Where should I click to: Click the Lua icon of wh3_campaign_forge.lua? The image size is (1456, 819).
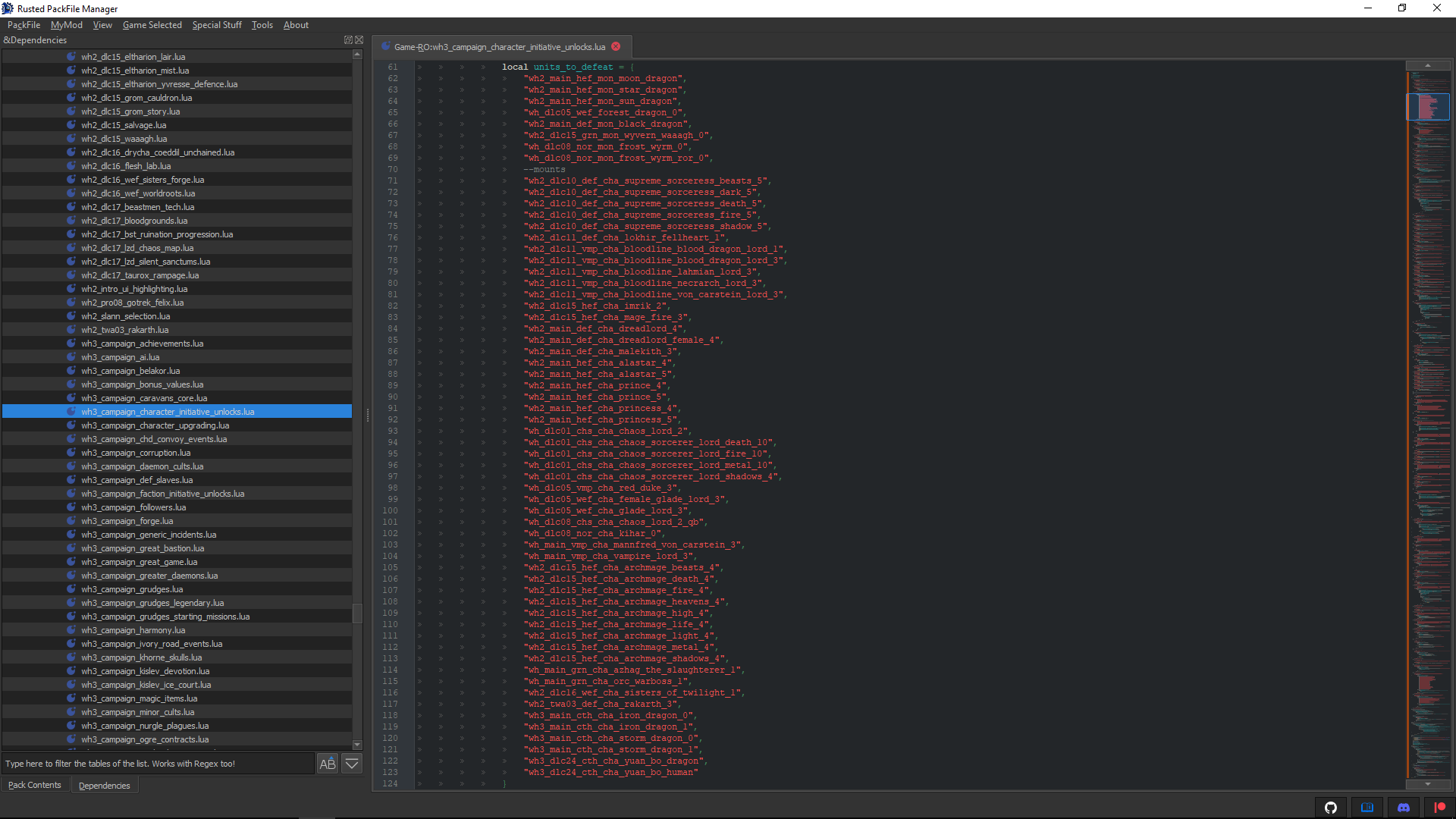tap(71, 521)
